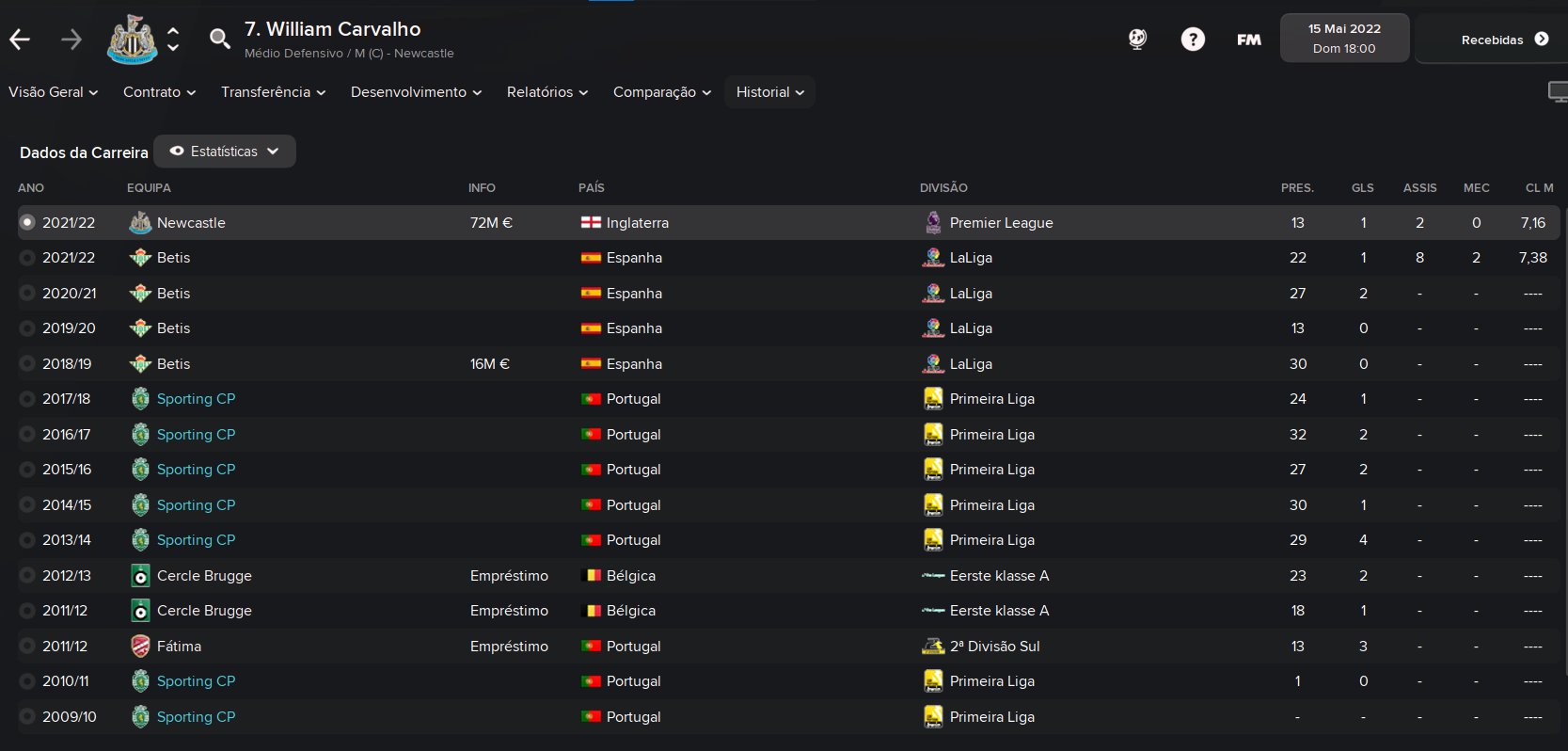
Task: Select the 2021/22 Betis row radio button
Action: pos(27,258)
